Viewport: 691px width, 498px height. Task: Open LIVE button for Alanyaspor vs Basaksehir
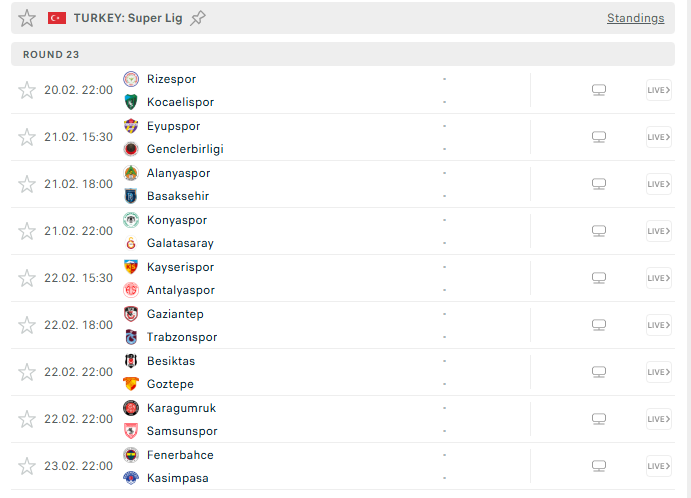(x=658, y=184)
